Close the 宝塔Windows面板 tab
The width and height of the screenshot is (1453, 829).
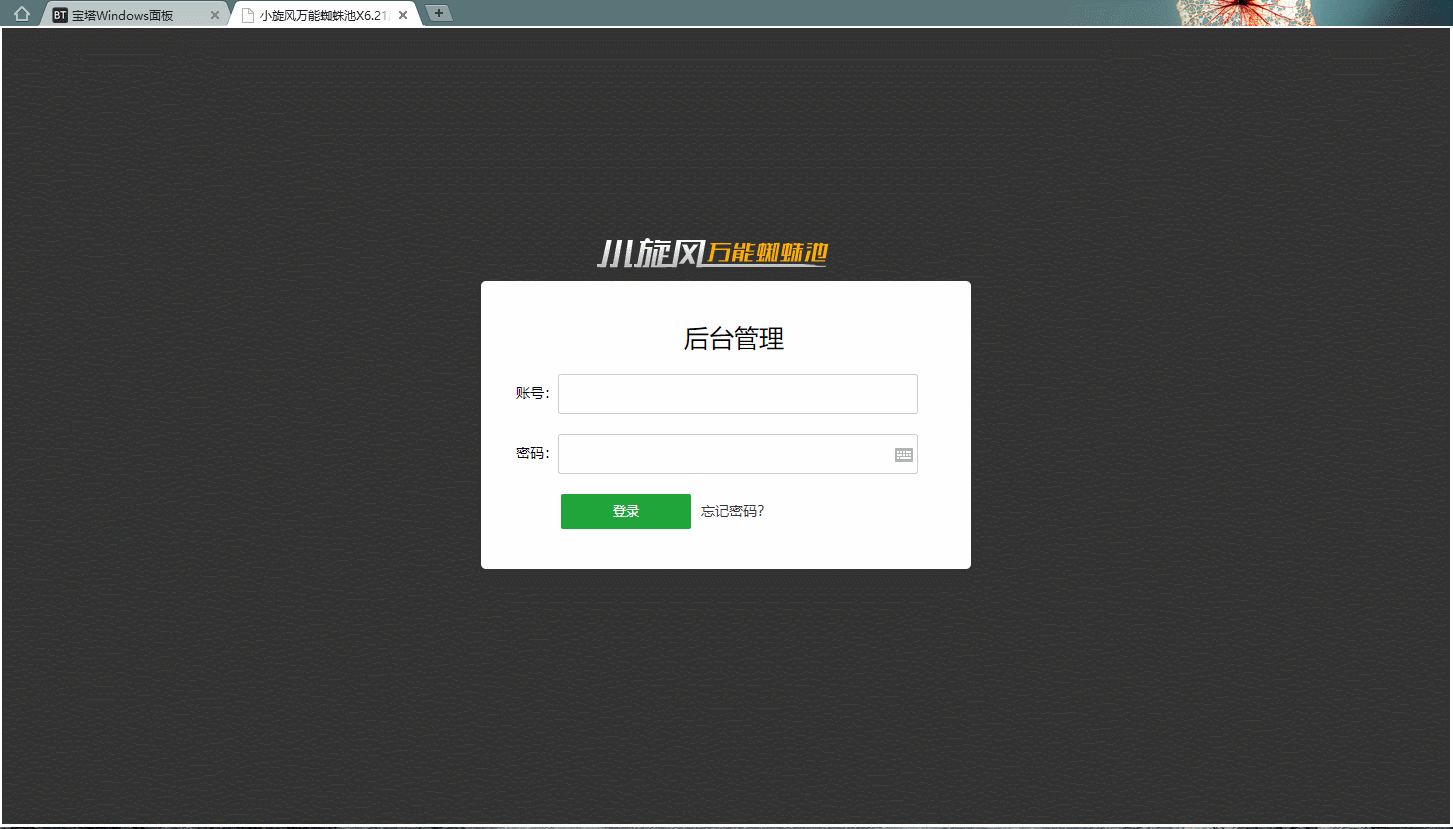pyautogui.click(x=214, y=14)
